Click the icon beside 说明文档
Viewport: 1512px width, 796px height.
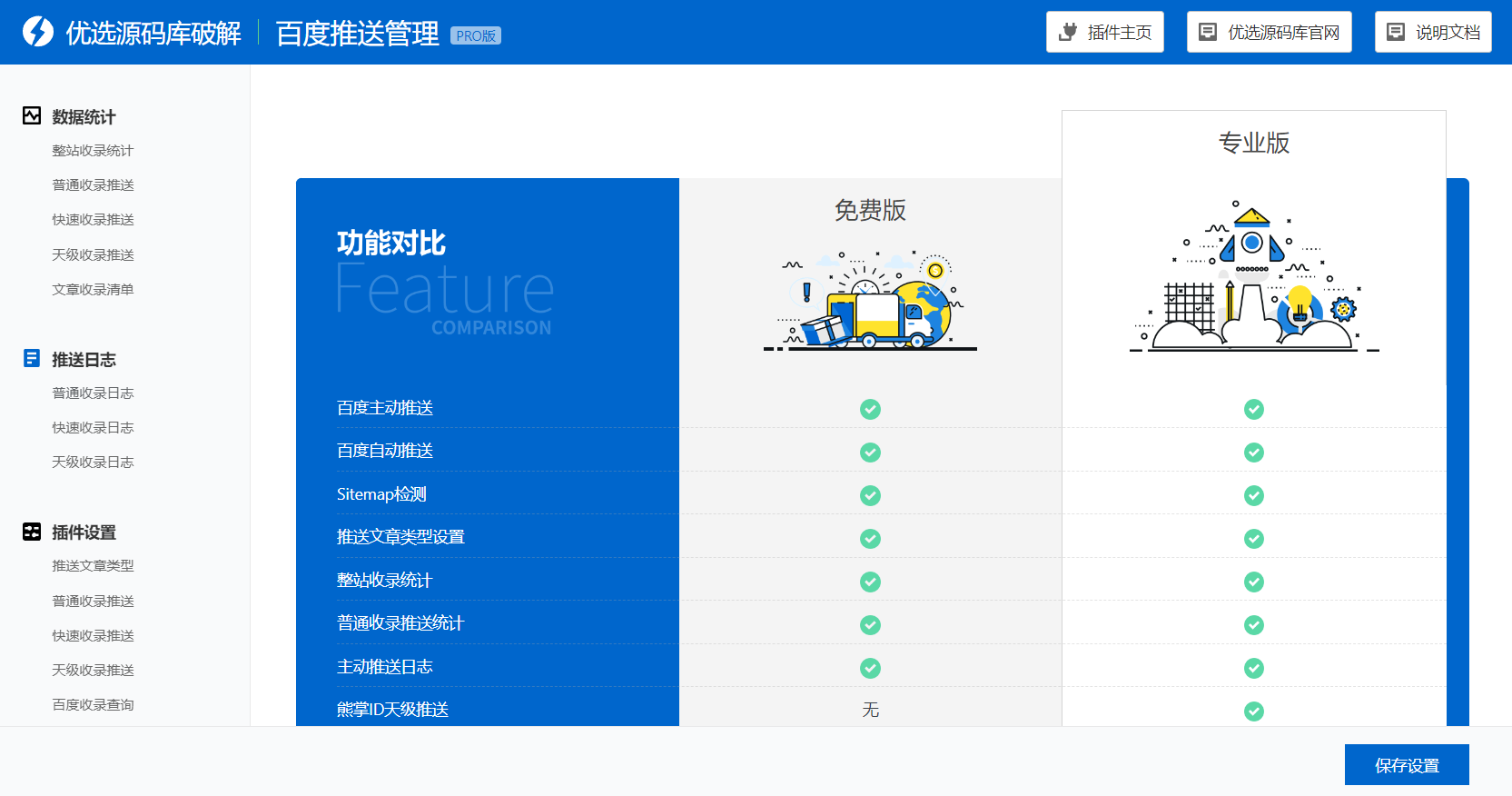tap(1396, 32)
